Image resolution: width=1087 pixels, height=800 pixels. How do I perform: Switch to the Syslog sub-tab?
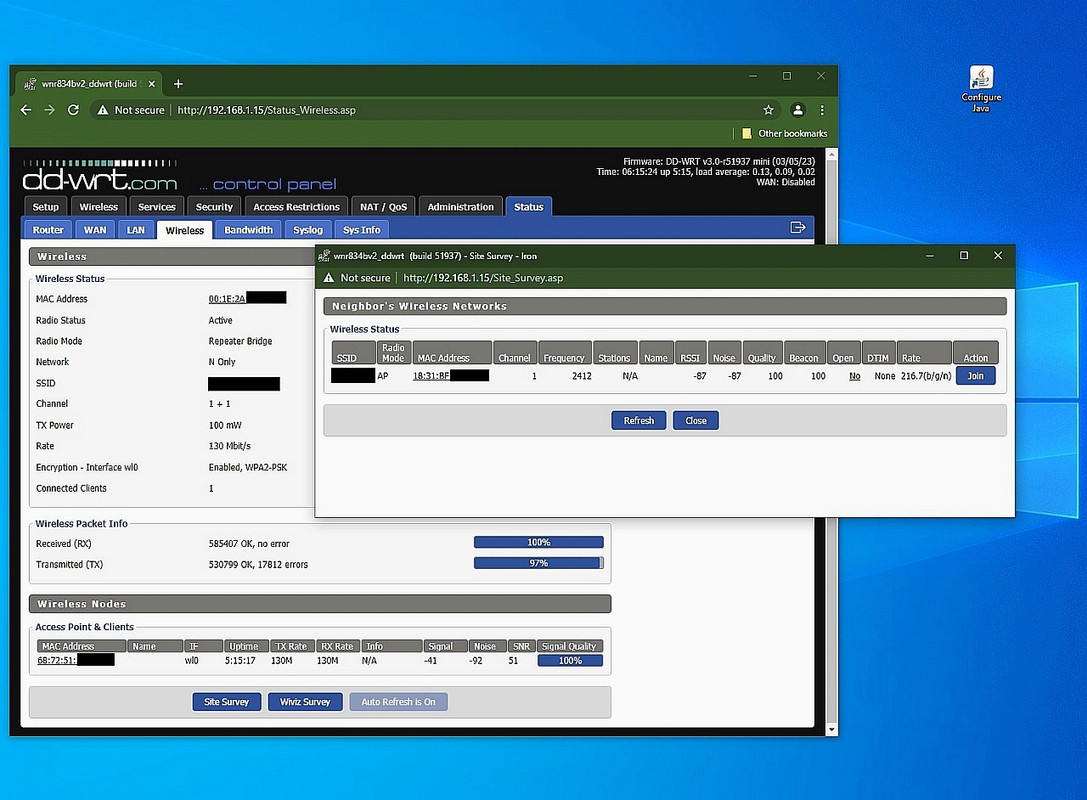point(308,229)
